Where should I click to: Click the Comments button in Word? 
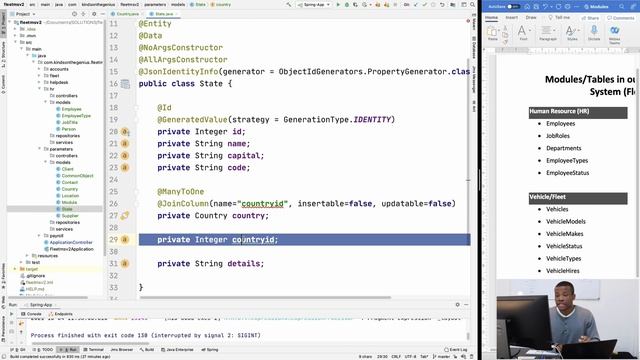[621, 18]
